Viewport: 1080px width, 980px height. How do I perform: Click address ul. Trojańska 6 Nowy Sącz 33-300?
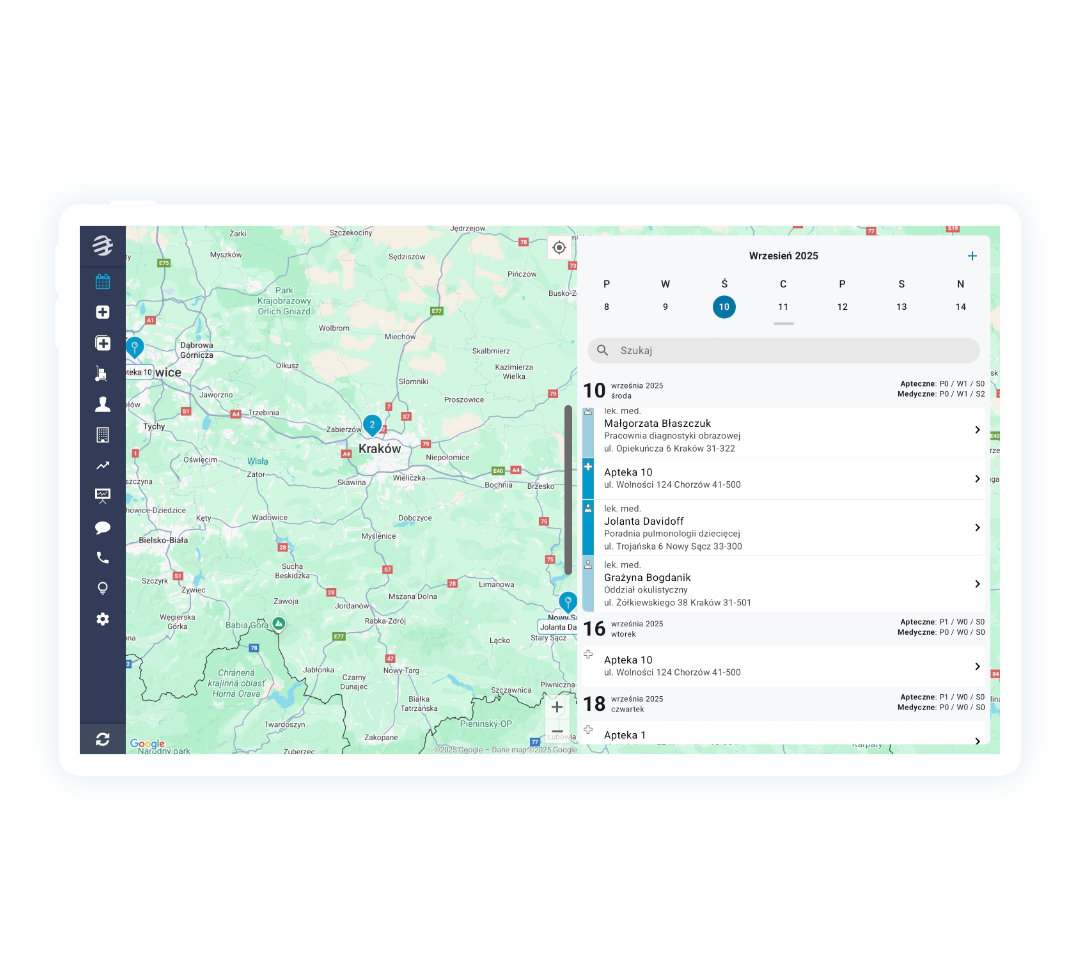coord(673,546)
